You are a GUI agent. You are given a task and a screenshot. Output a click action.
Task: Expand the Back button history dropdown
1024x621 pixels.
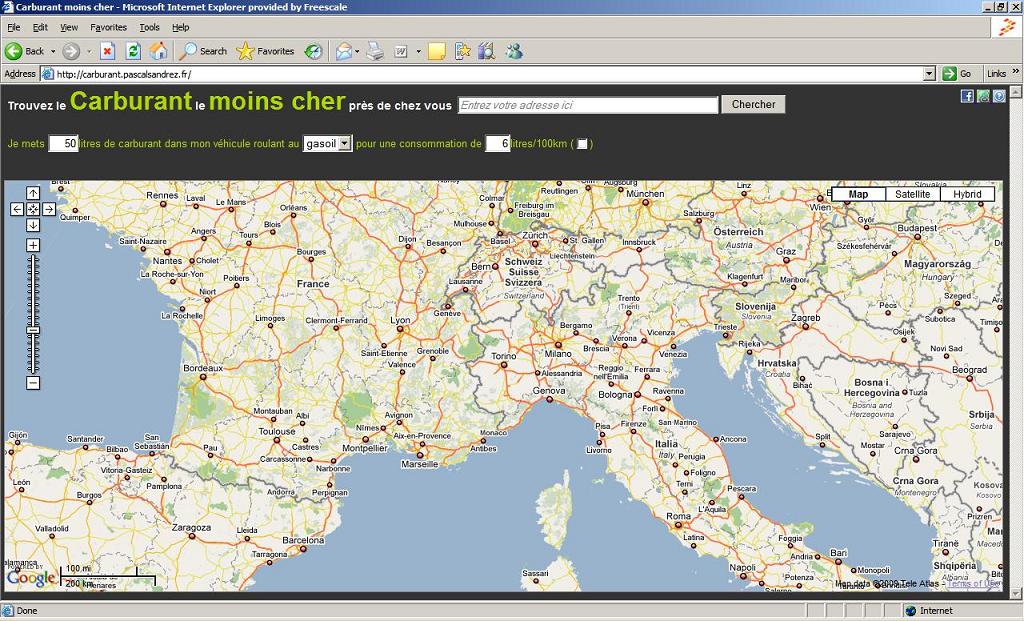coord(53,52)
